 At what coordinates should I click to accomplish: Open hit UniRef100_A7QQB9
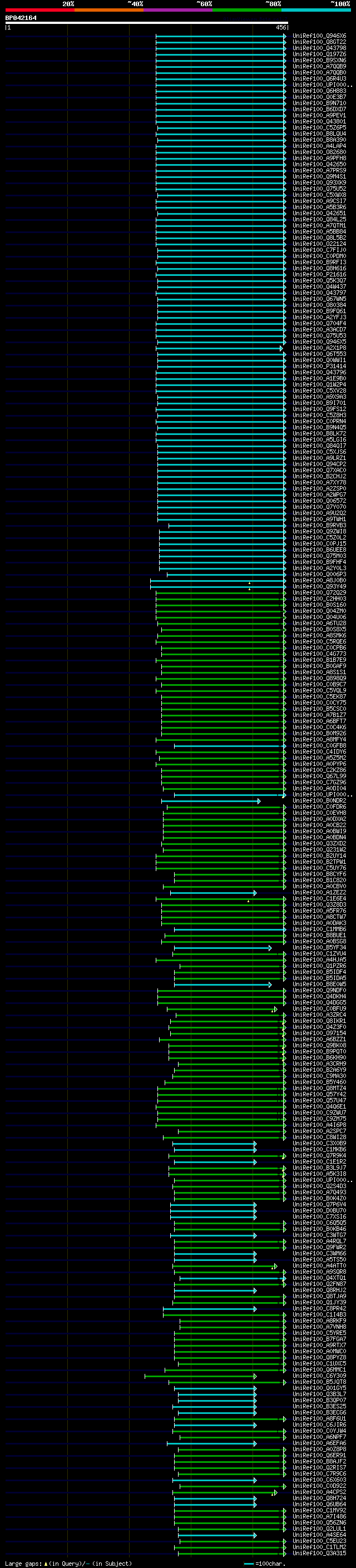point(319,66)
